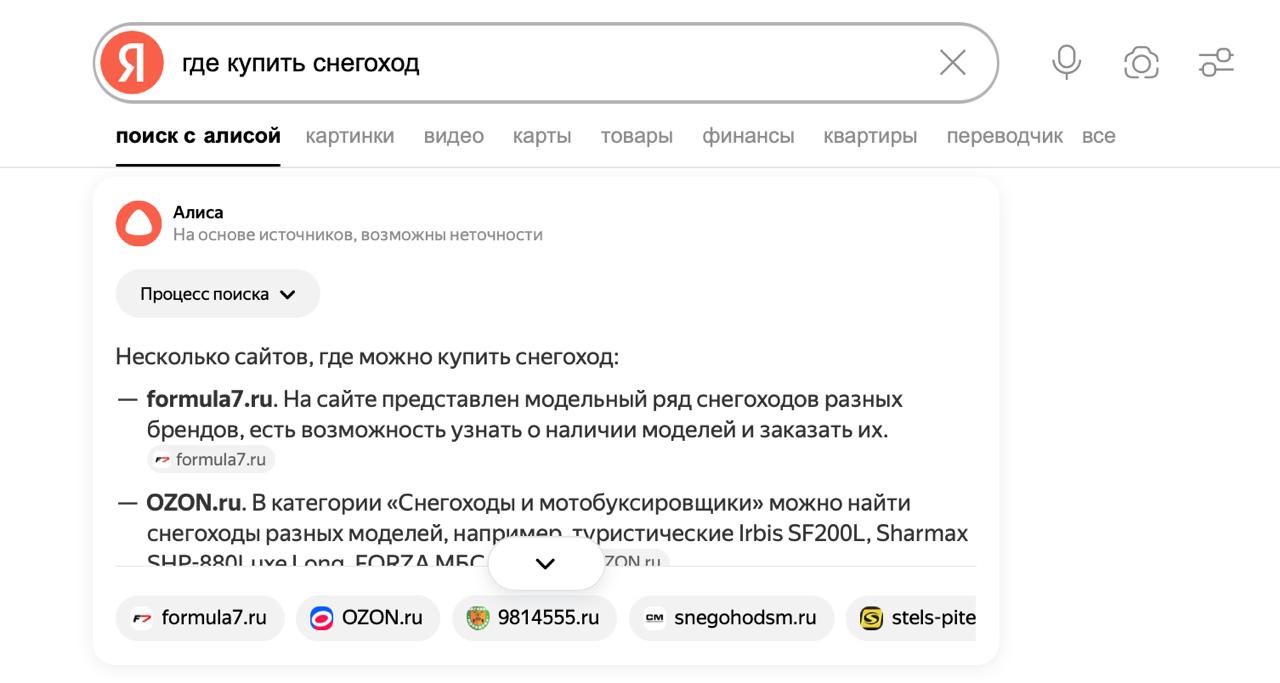Open search settings with the sliders icon
The image size is (1280, 683).
[1216, 62]
